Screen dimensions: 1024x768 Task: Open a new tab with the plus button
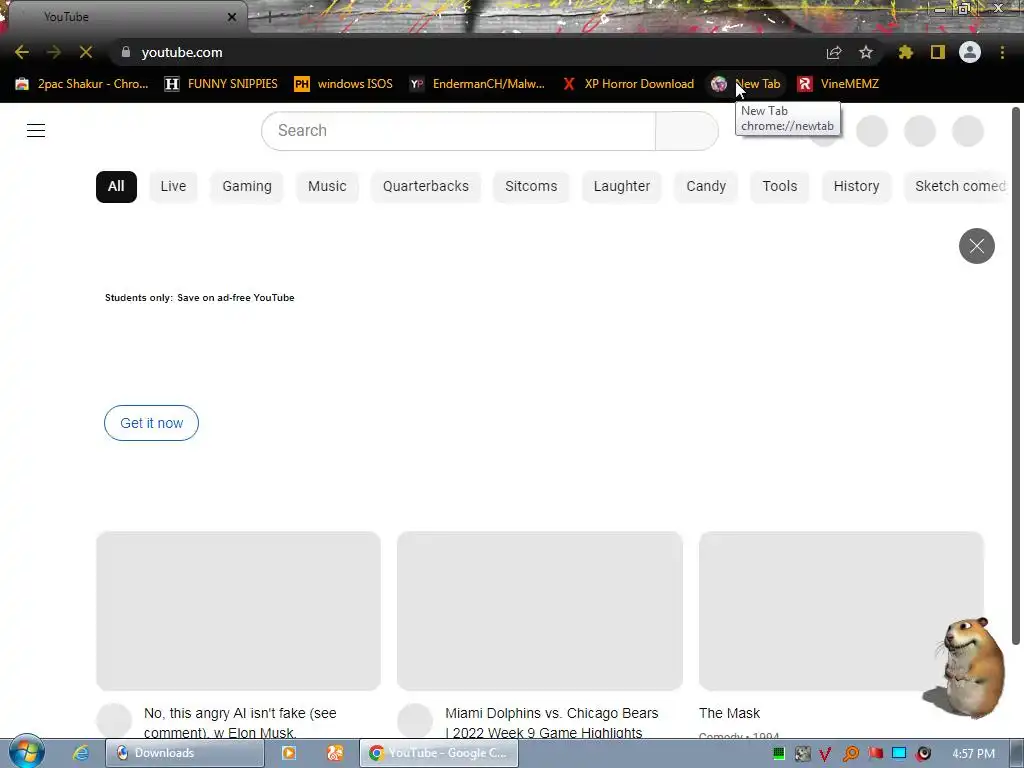[x=269, y=18]
